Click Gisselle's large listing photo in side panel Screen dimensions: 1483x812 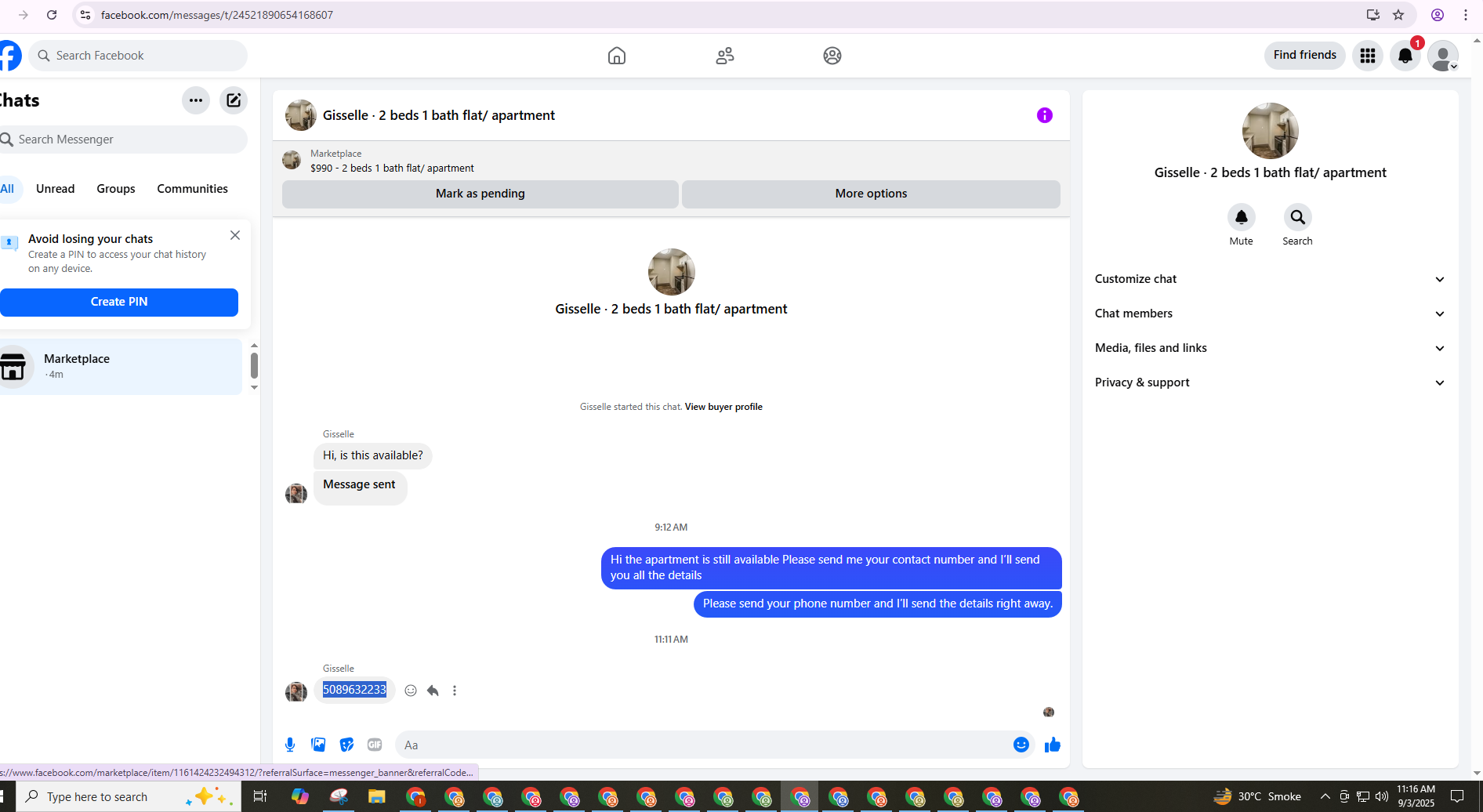point(1270,131)
